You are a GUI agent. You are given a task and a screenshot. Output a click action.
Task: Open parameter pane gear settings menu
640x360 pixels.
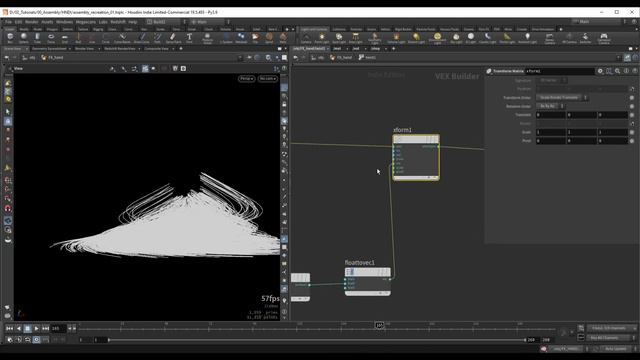coord(600,71)
